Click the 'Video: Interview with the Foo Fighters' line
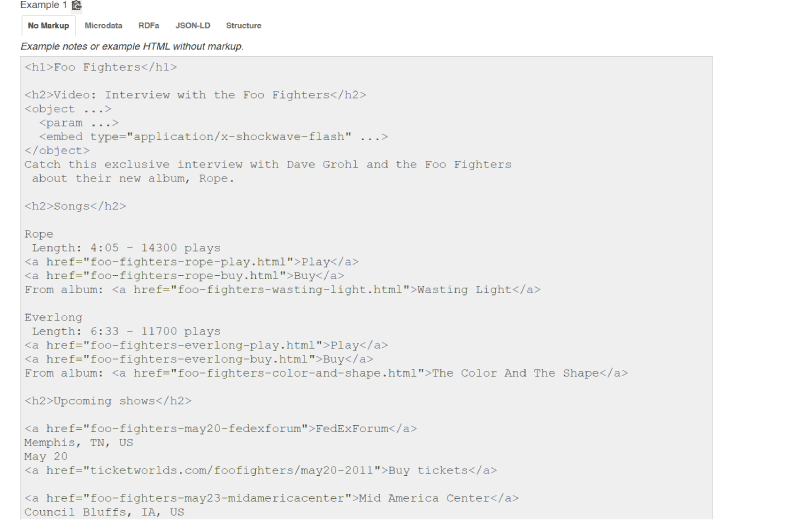The image size is (800, 530). [x=195, y=95]
